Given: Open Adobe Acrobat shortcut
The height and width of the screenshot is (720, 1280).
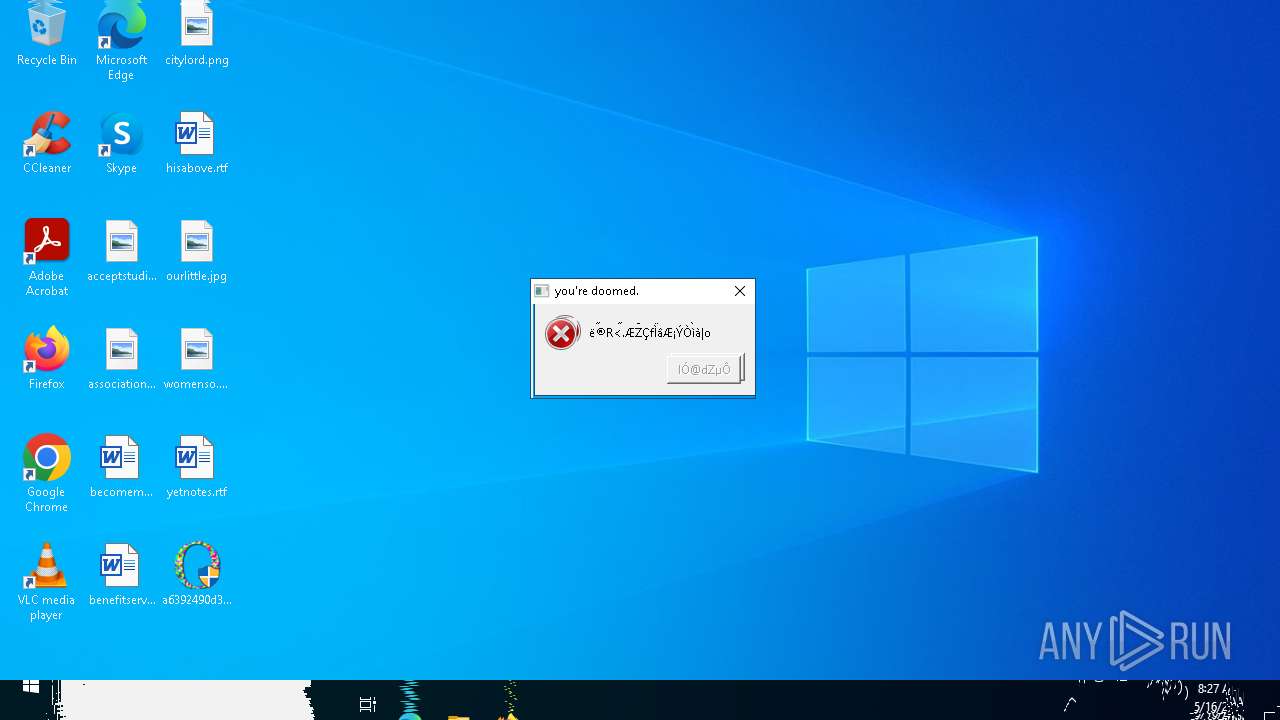Looking at the screenshot, I should point(47,257).
